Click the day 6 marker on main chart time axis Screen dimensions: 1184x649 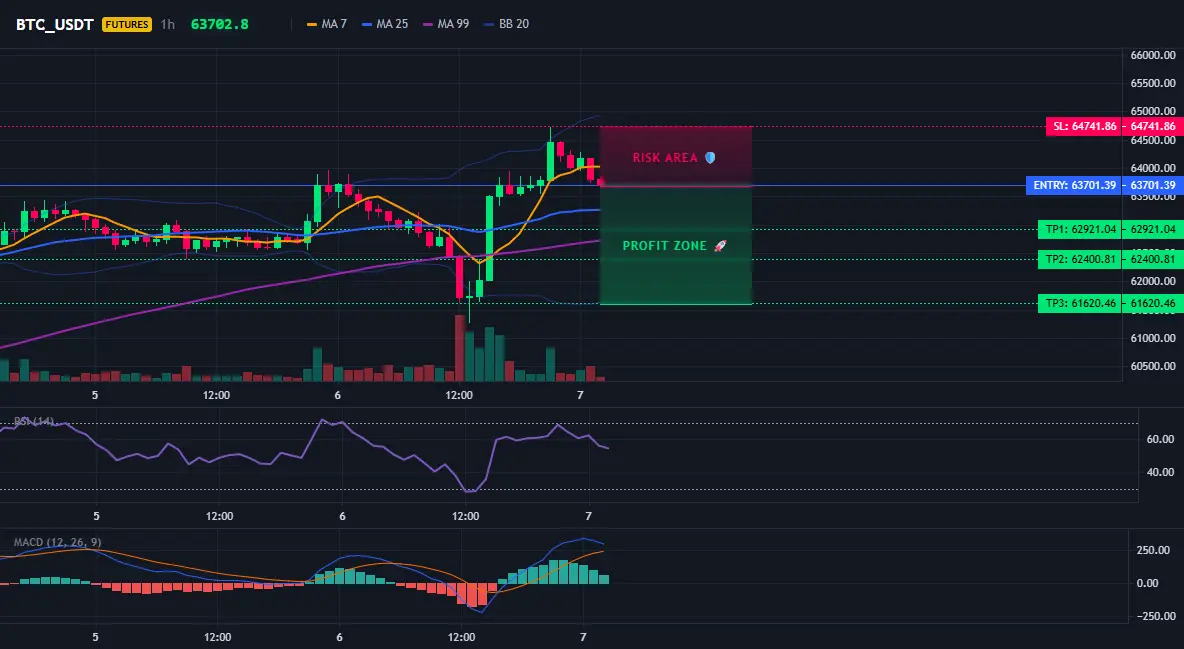[x=338, y=395]
